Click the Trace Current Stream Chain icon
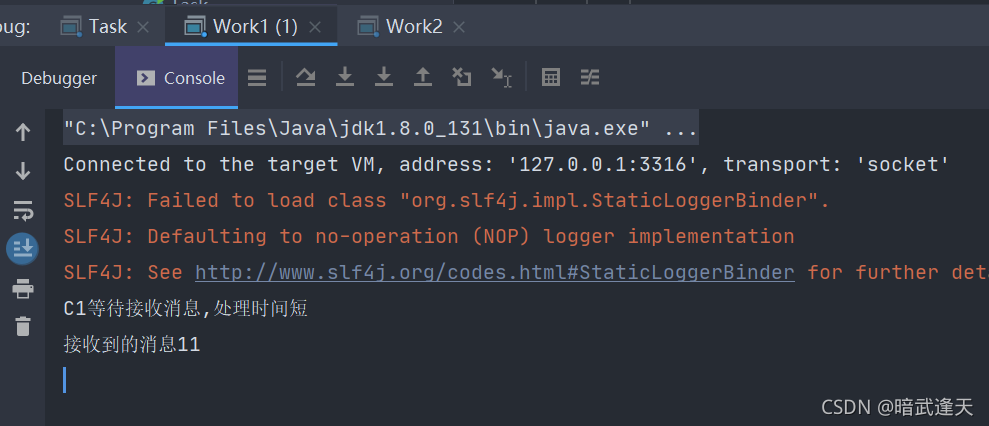This screenshot has width=989, height=426. tap(590, 78)
